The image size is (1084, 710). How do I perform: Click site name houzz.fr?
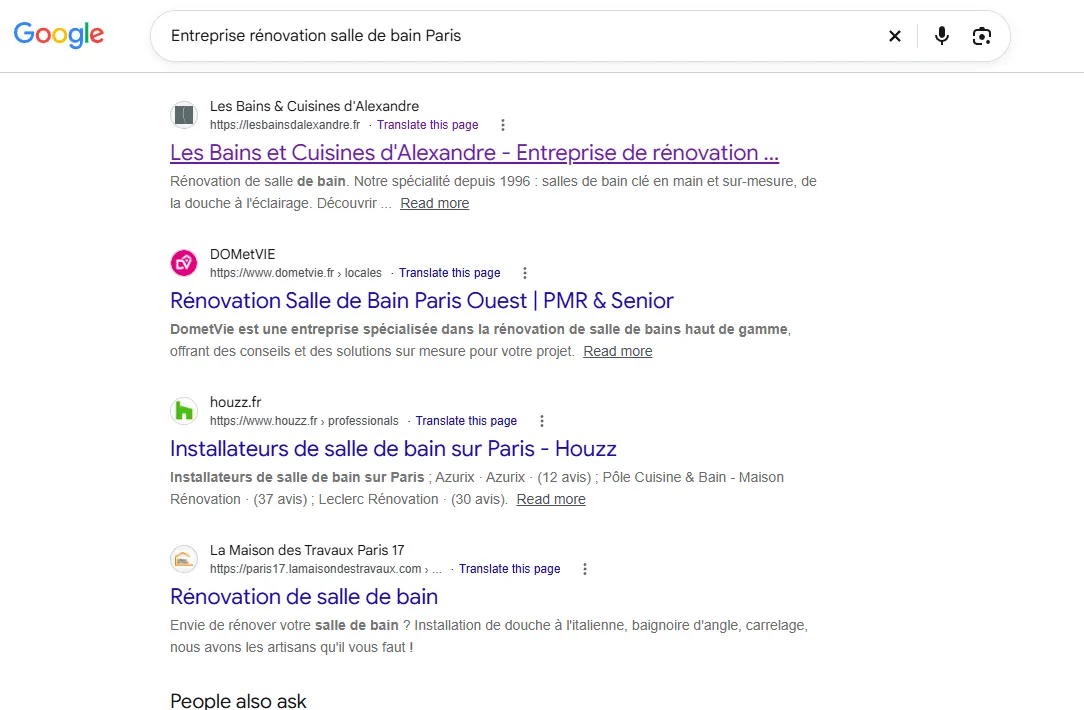(x=236, y=402)
